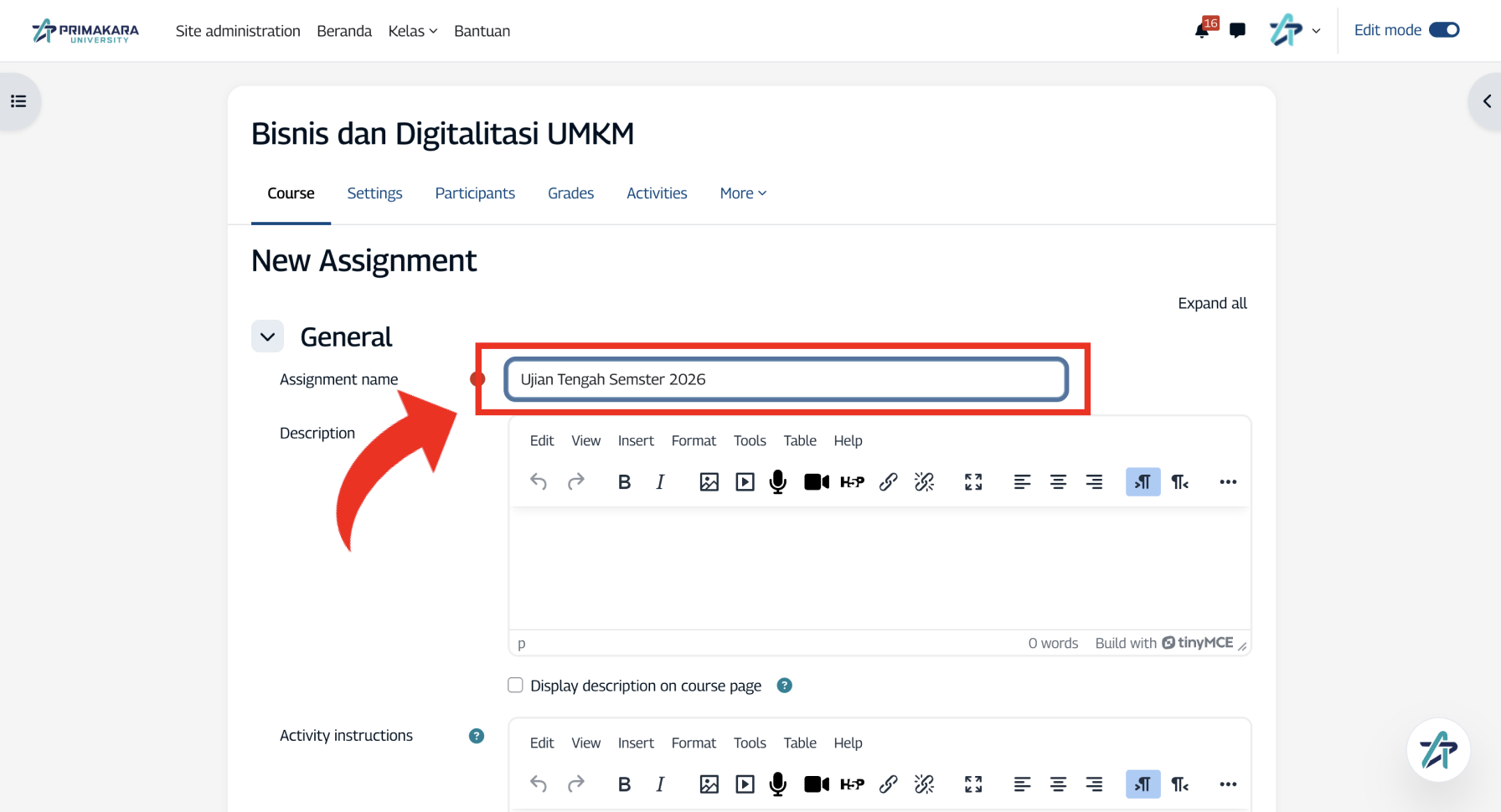Insert link in Activity instructions editor

pos(888,784)
